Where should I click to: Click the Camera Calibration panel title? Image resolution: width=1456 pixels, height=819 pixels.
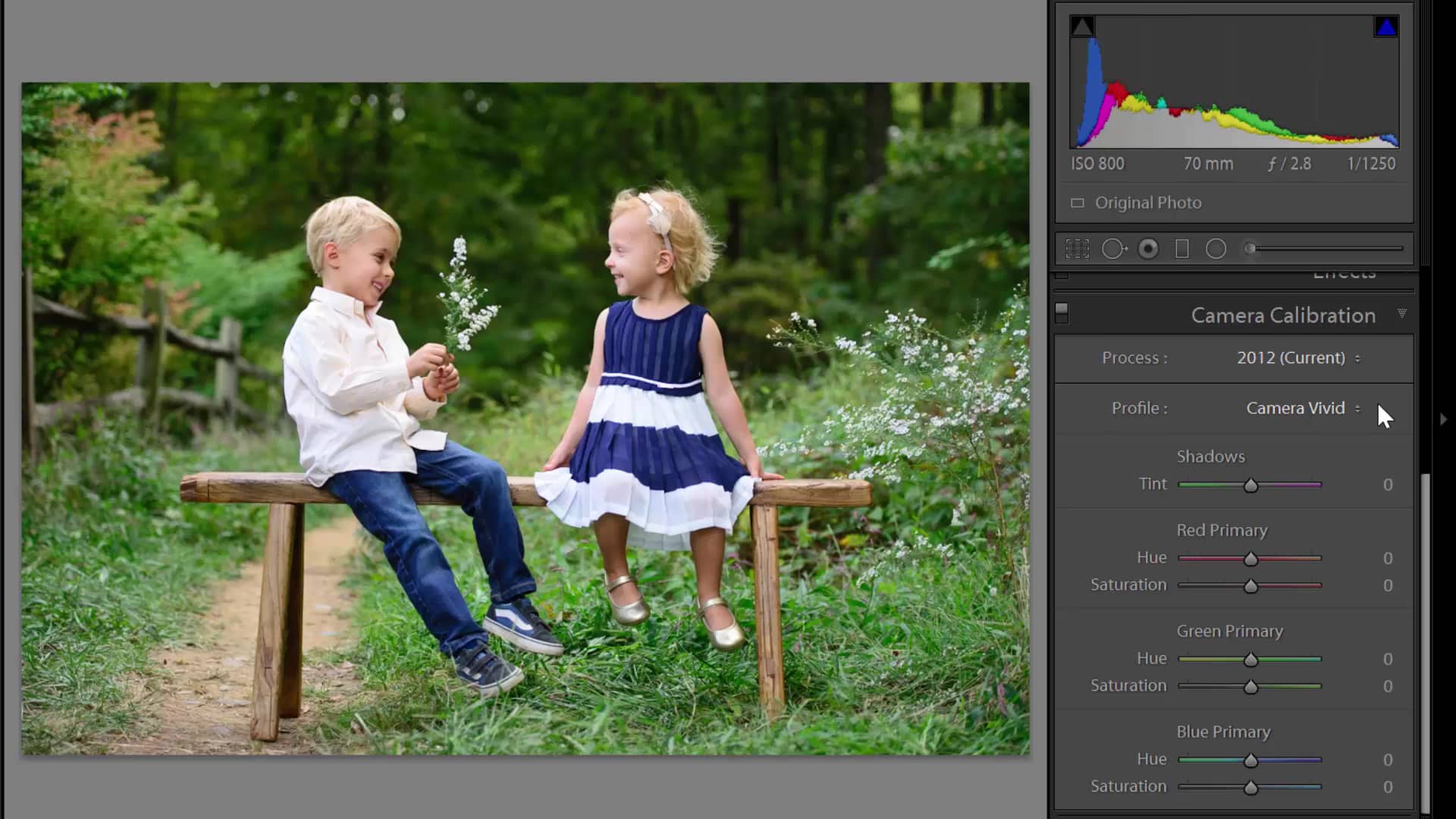pyautogui.click(x=1283, y=315)
